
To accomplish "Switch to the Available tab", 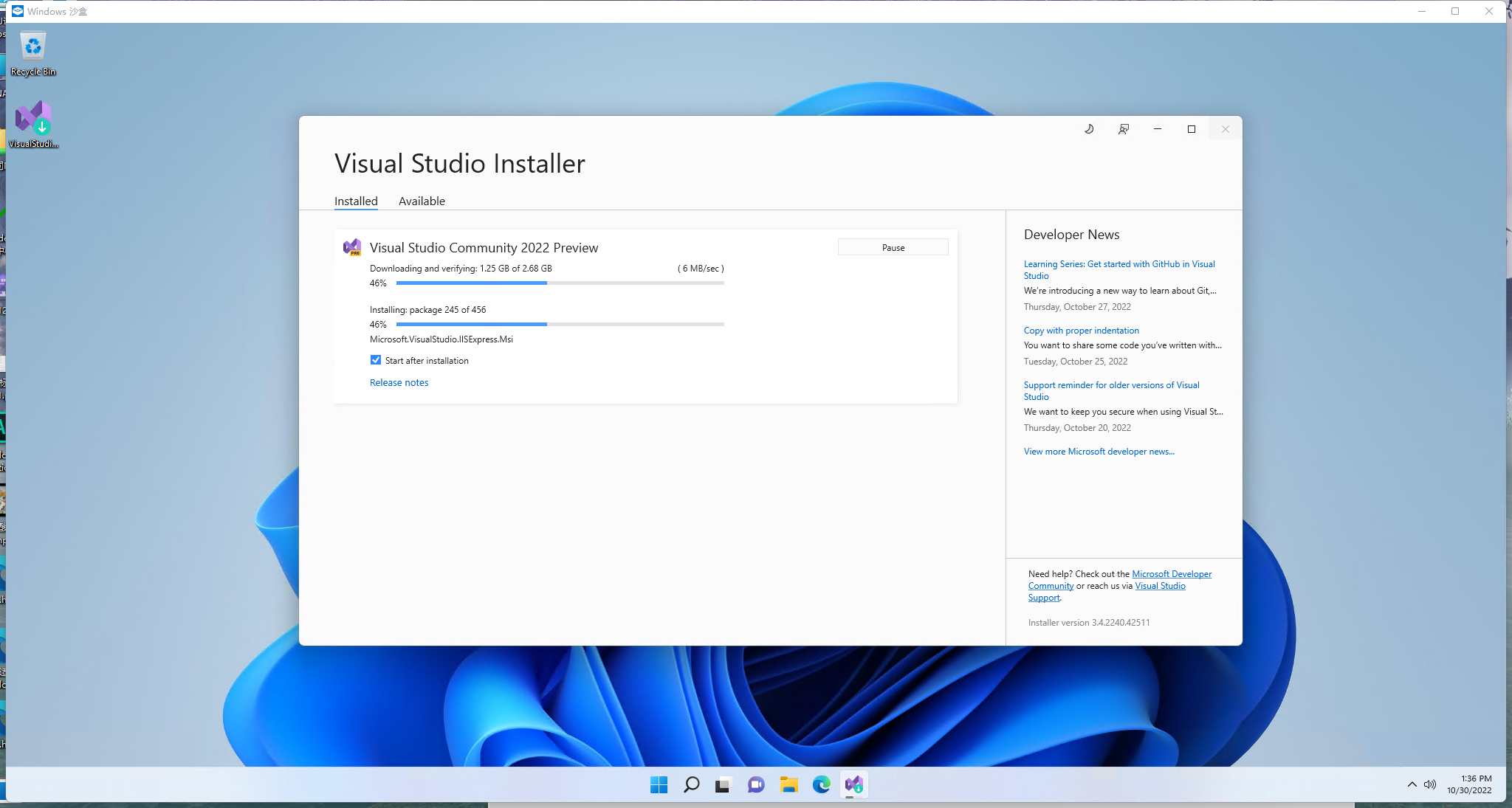I will (422, 201).
